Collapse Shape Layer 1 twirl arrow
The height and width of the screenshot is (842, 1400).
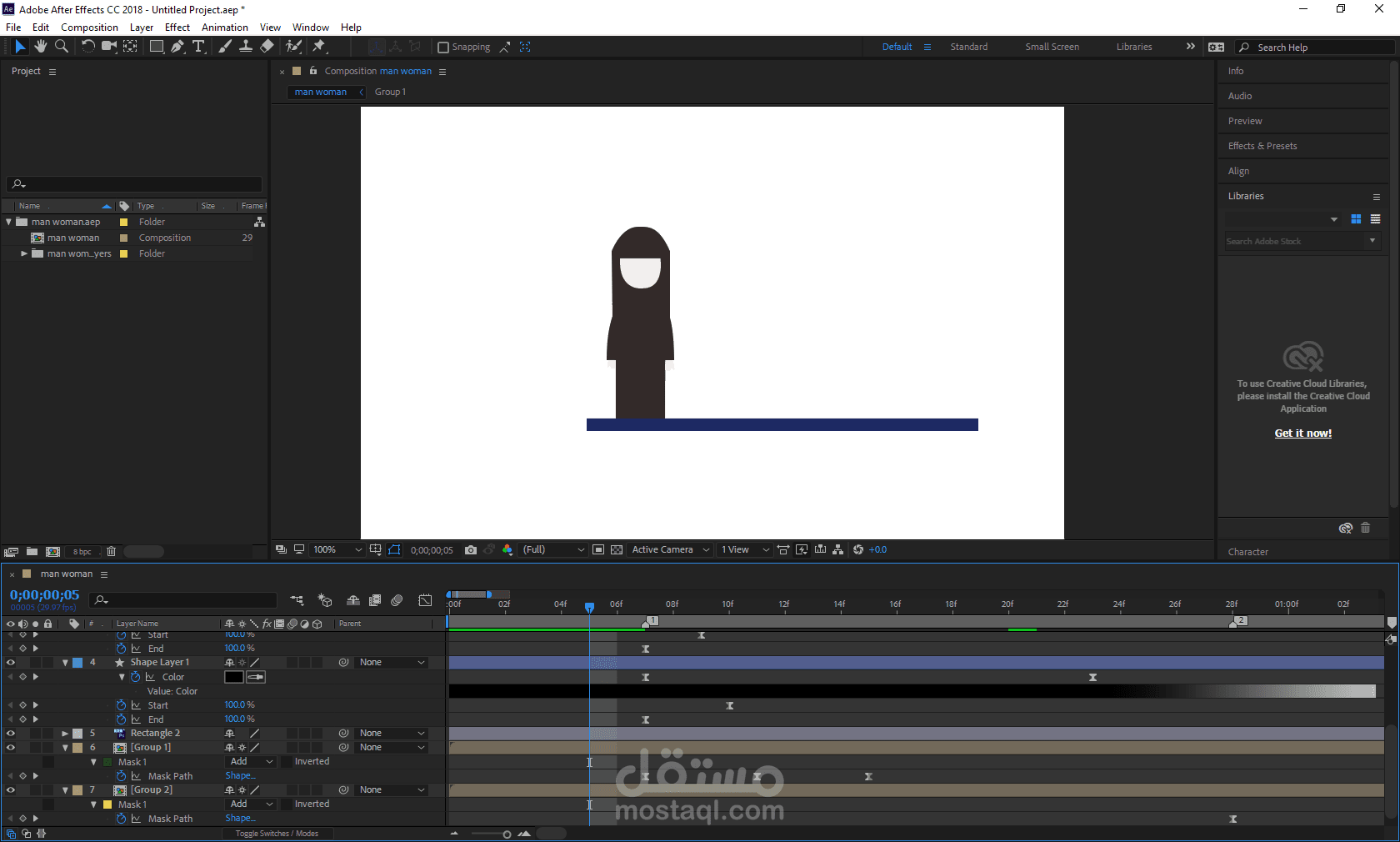[x=65, y=663]
